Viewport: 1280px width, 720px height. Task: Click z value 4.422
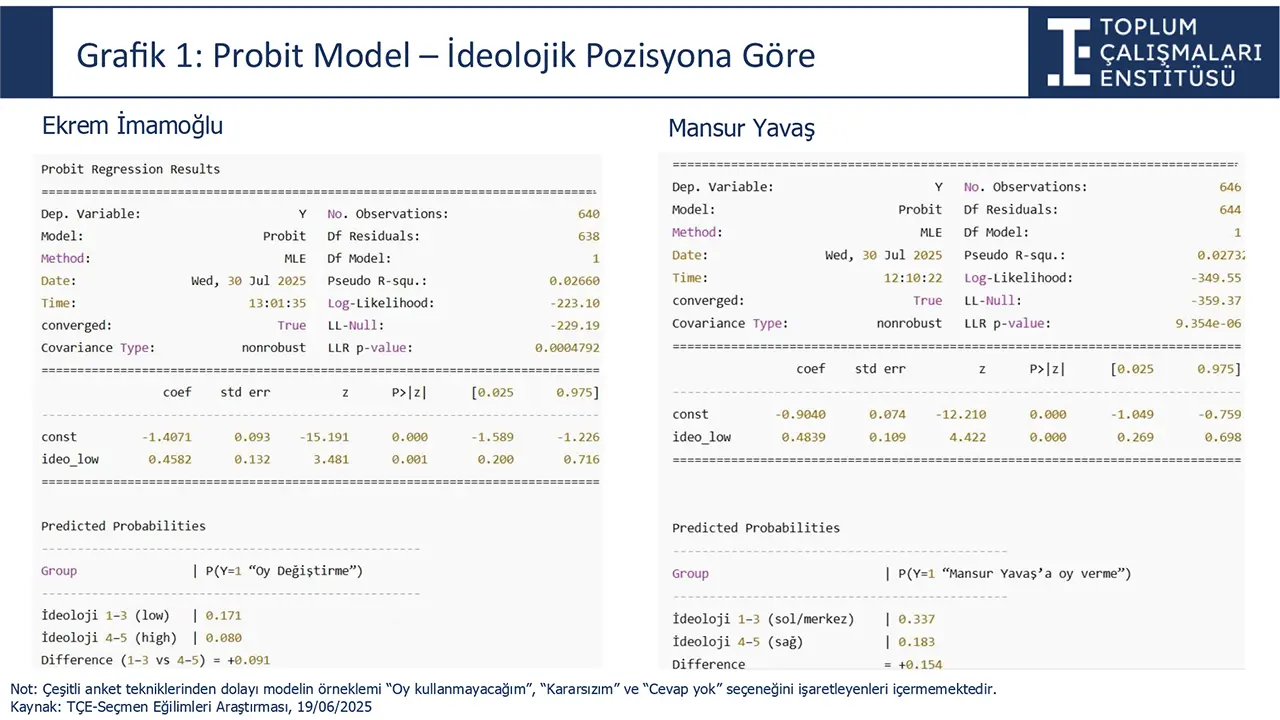pyautogui.click(x=968, y=437)
